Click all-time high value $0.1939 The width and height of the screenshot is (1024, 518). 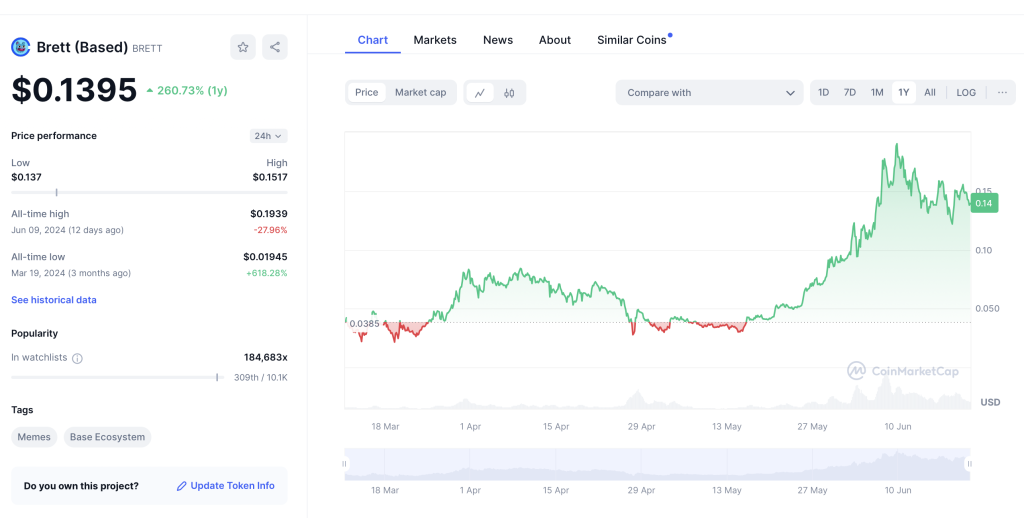pos(268,214)
